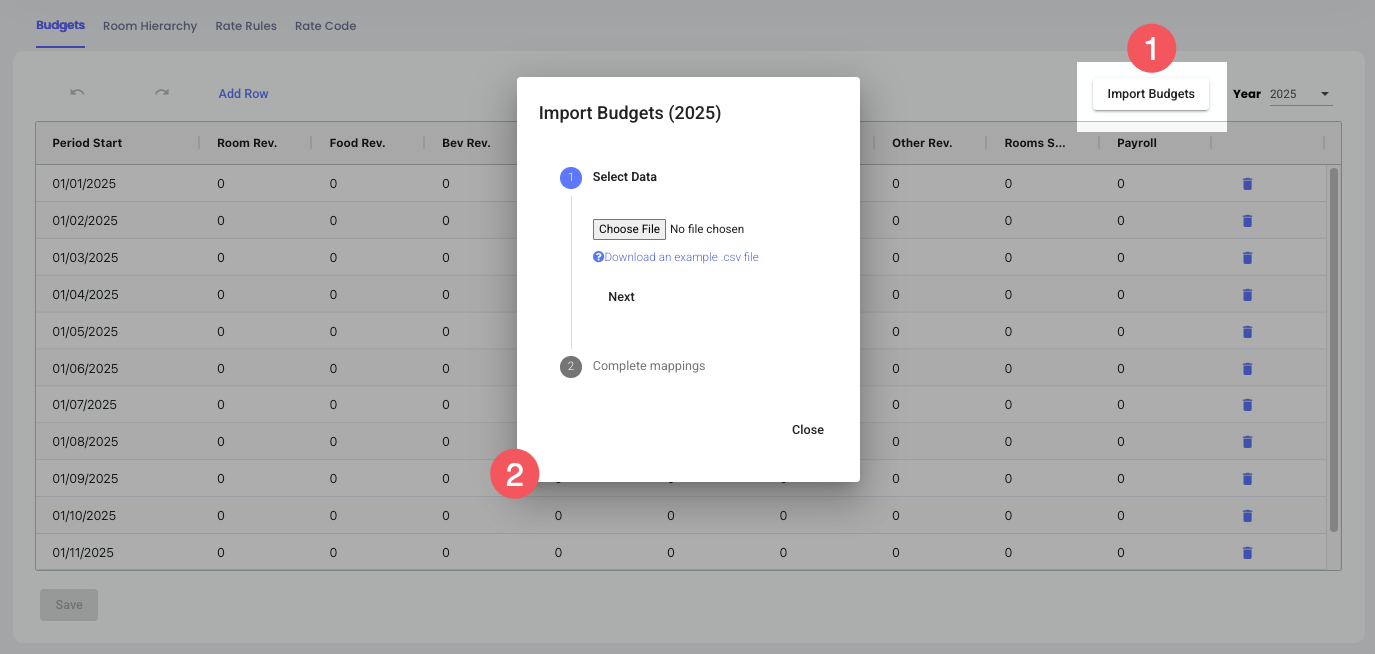This screenshot has height=654, width=1375.
Task: Open the Year 2025 dropdown
Action: click(1300, 94)
